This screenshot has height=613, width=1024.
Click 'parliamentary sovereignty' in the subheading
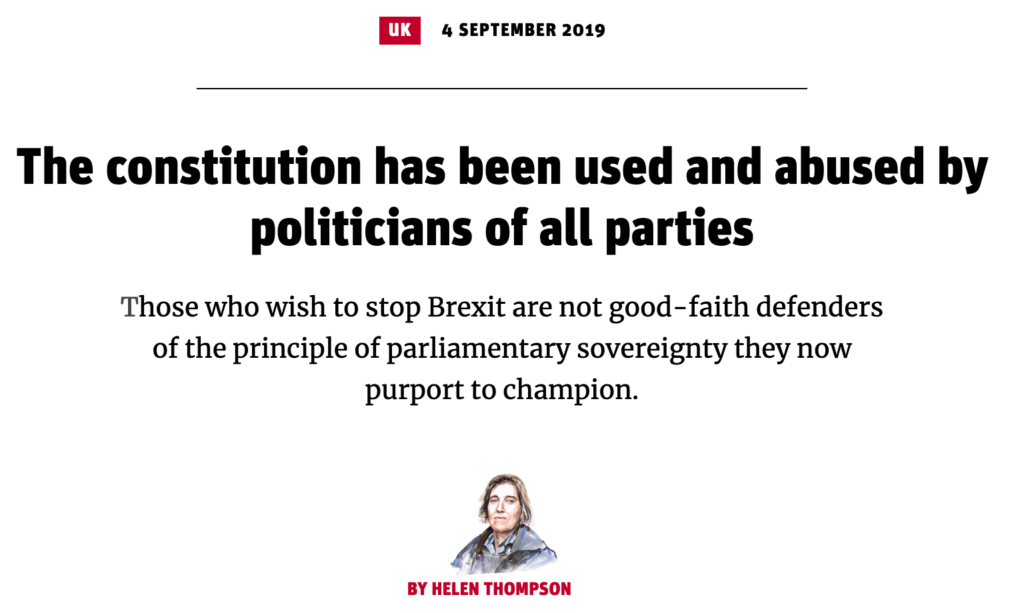(556, 349)
